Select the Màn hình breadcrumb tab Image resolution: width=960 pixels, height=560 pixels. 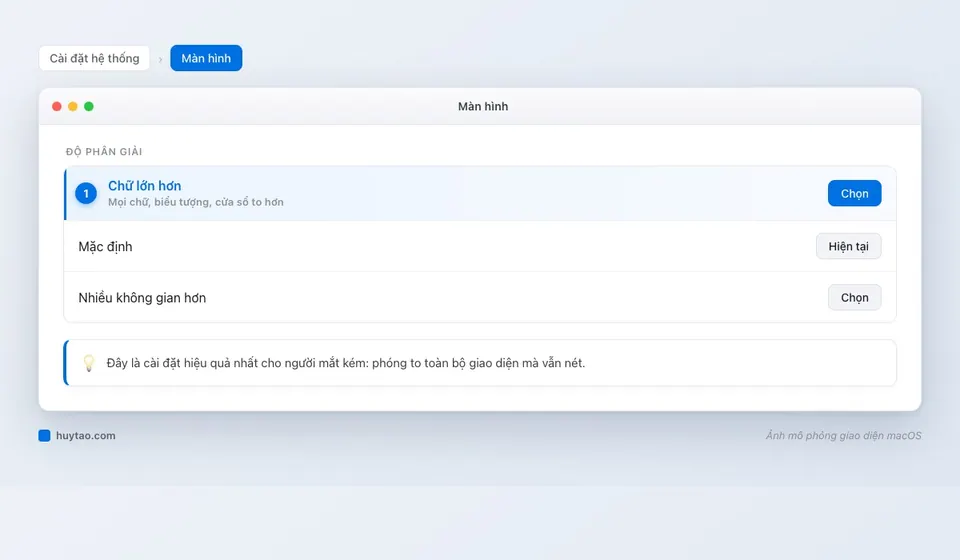(x=206, y=58)
